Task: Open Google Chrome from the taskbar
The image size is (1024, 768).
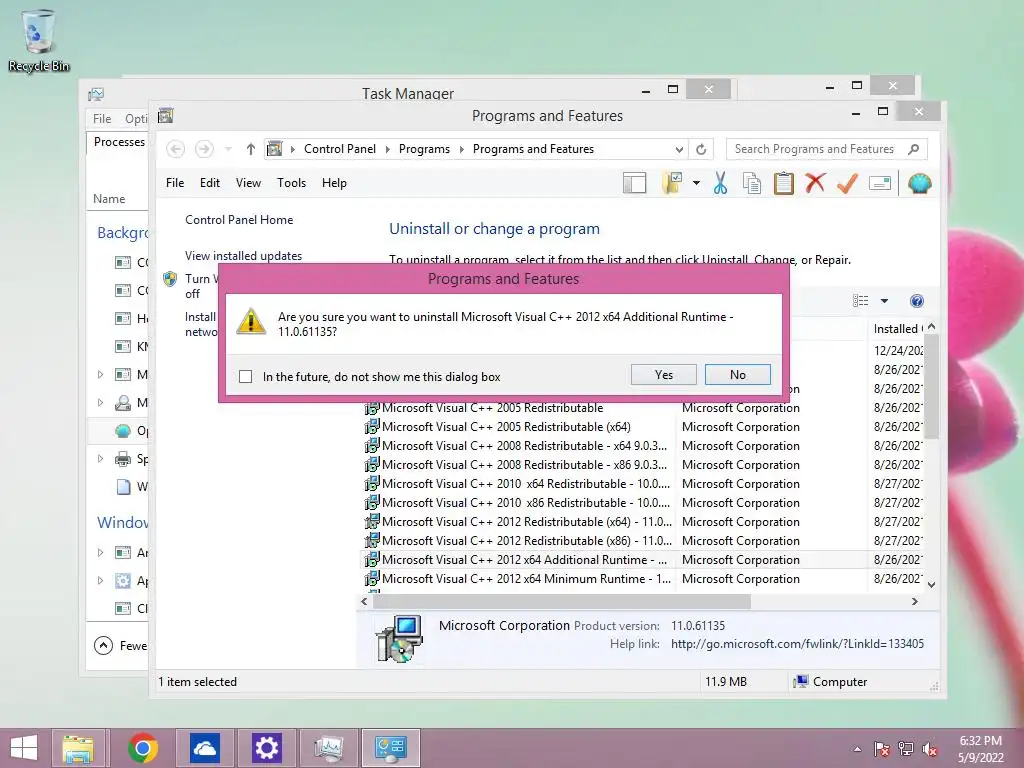Action: click(x=143, y=748)
